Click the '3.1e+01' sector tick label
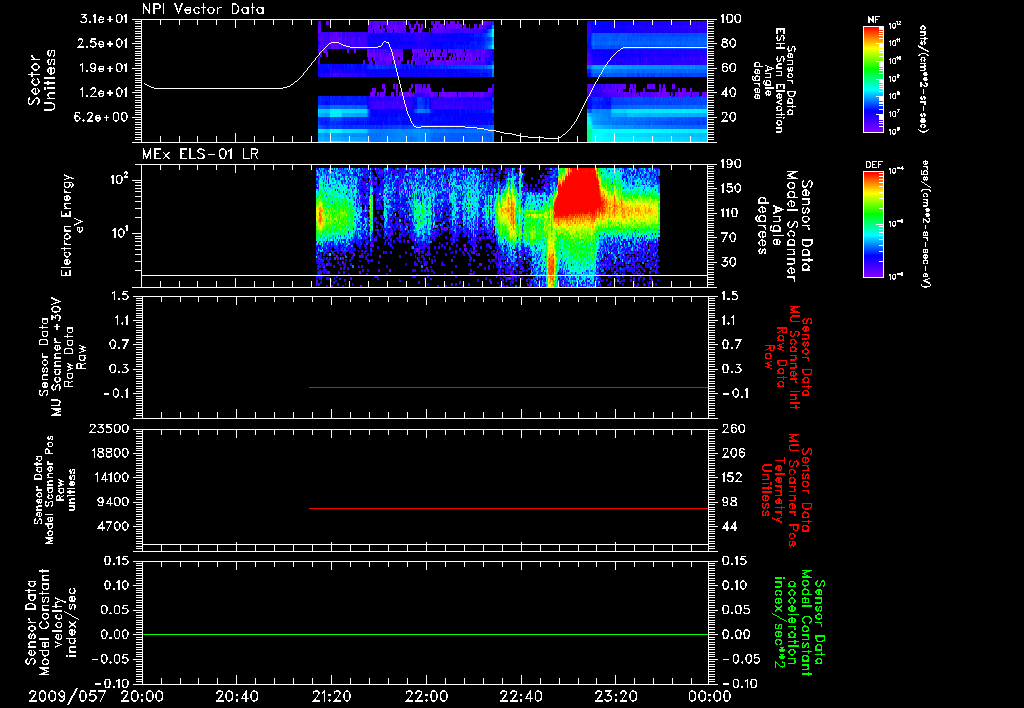This screenshot has width=1024, height=708. coord(105,19)
